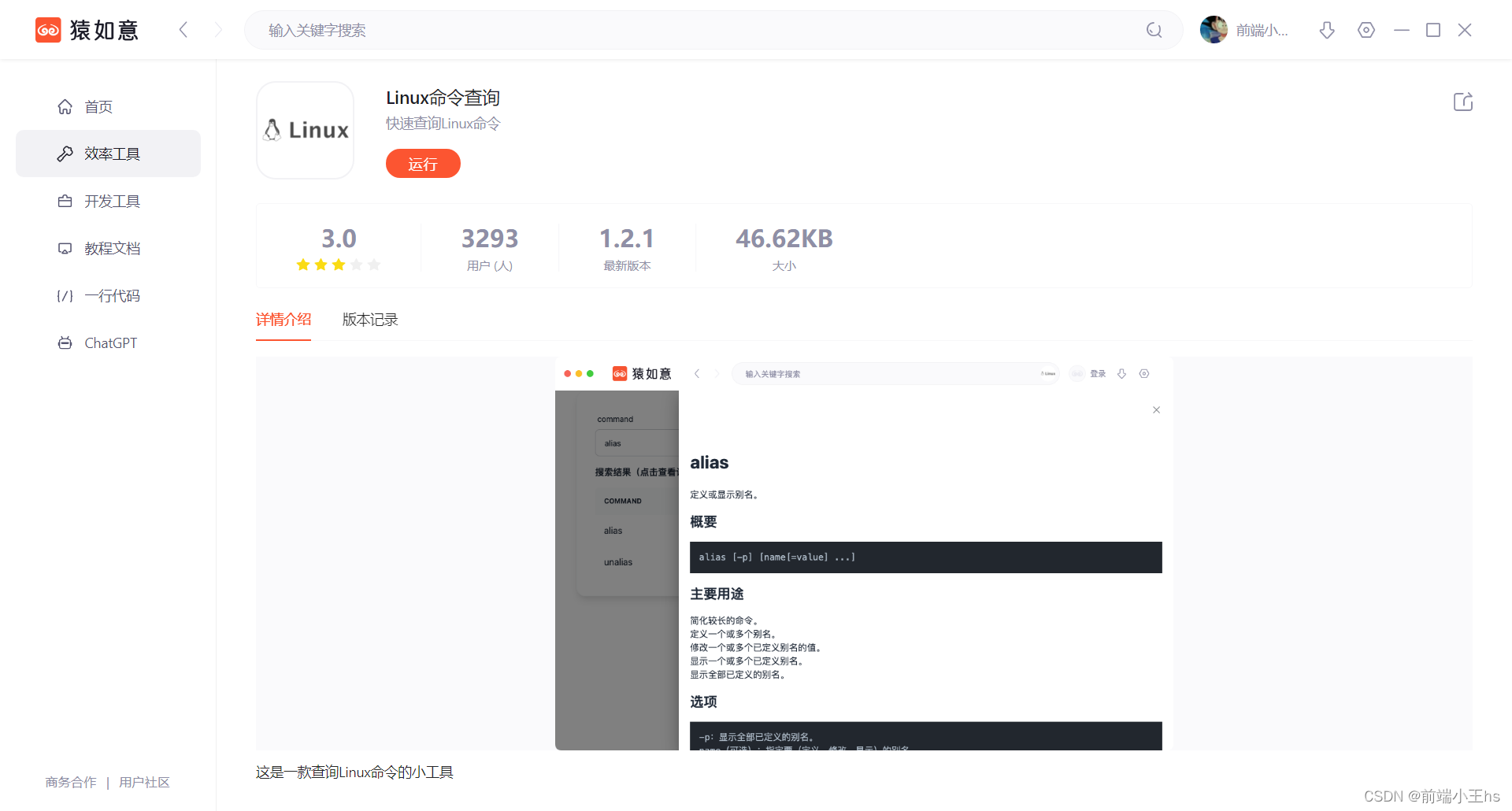Click the 商务合作 link
Image resolution: width=1512 pixels, height=811 pixels.
pos(71,782)
